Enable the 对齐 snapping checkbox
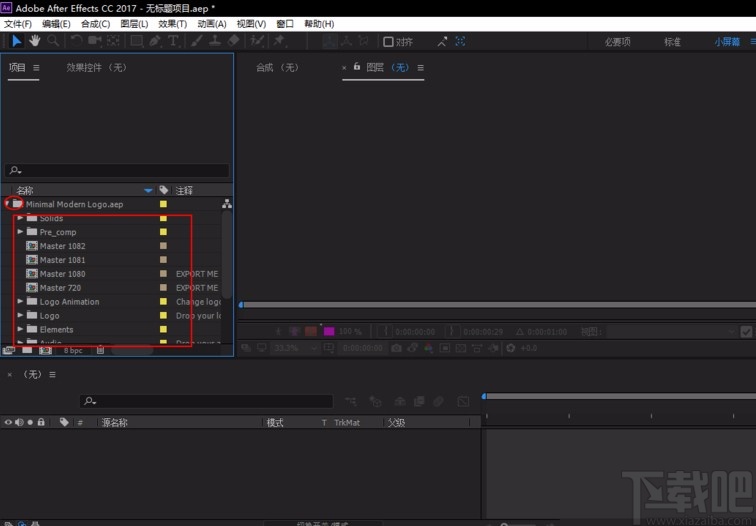The width and height of the screenshot is (756, 526). 388,42
